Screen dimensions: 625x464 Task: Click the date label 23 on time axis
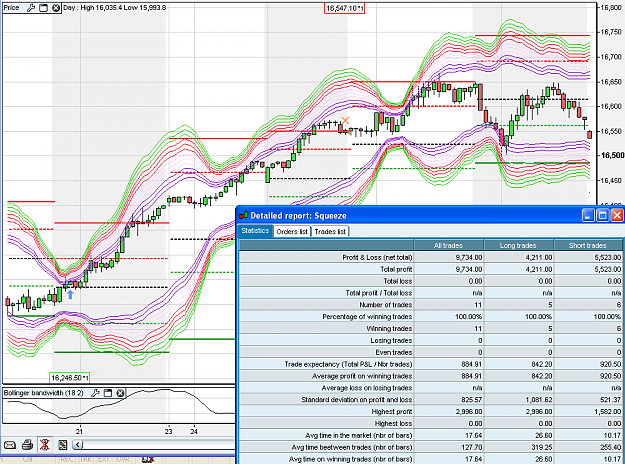(169, 431)
